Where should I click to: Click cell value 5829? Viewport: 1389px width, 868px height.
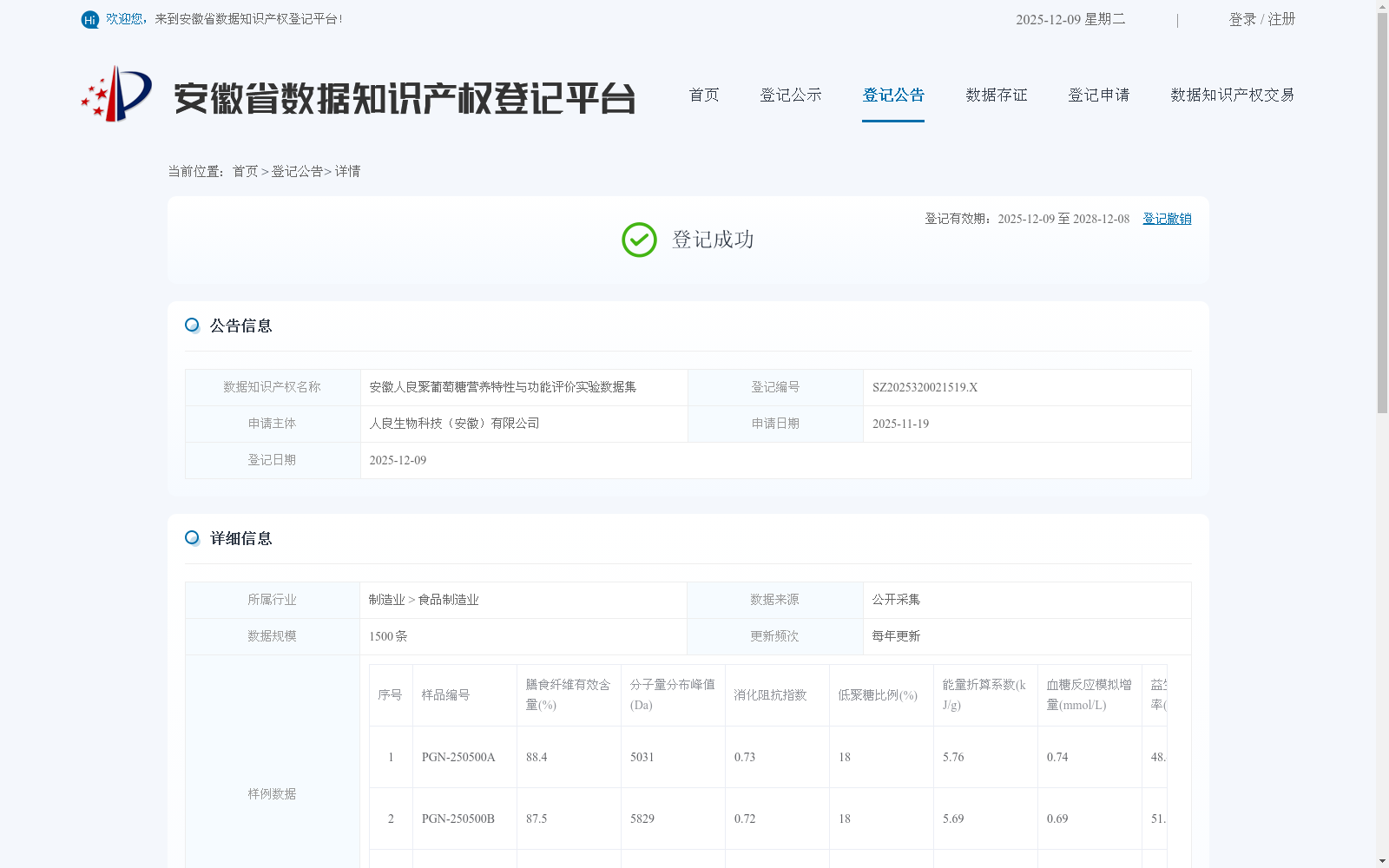642,819
